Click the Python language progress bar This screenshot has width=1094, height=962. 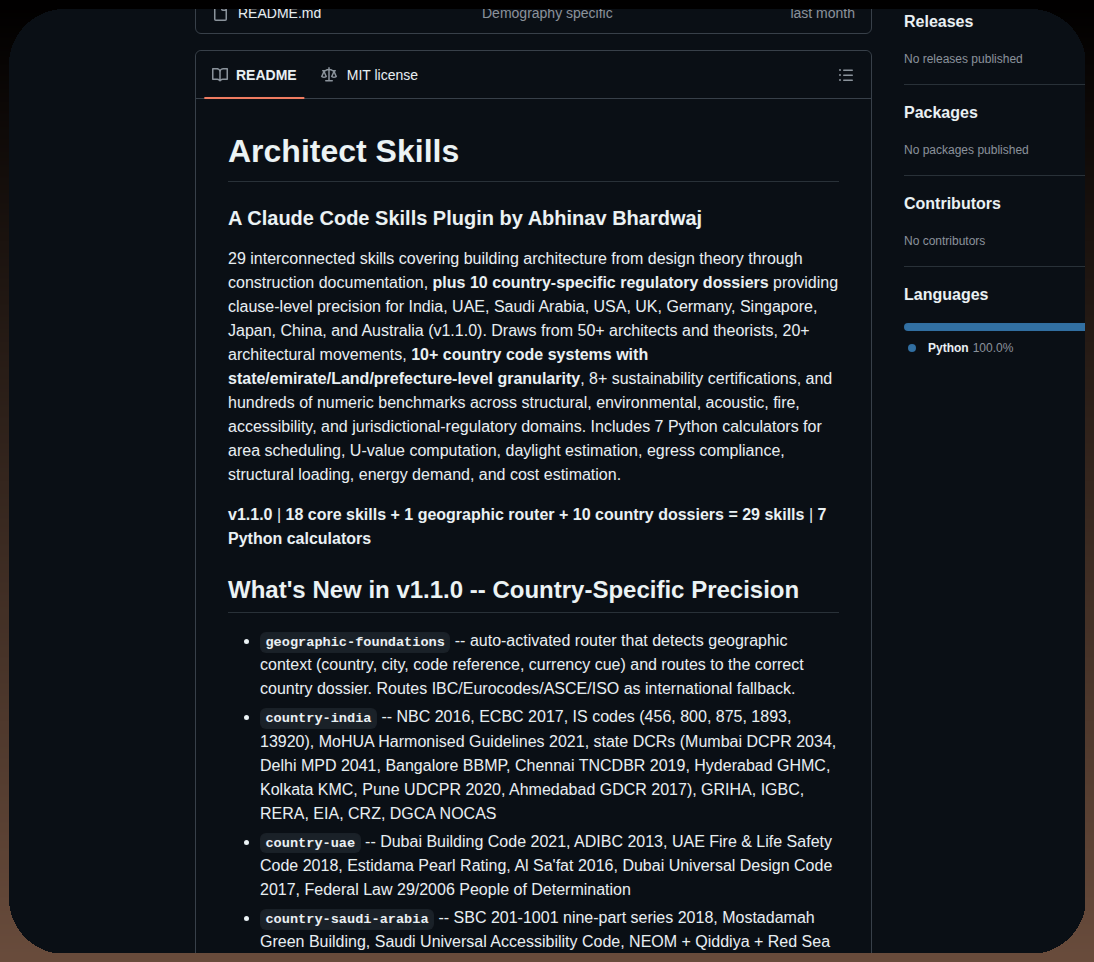click(994, 327)
